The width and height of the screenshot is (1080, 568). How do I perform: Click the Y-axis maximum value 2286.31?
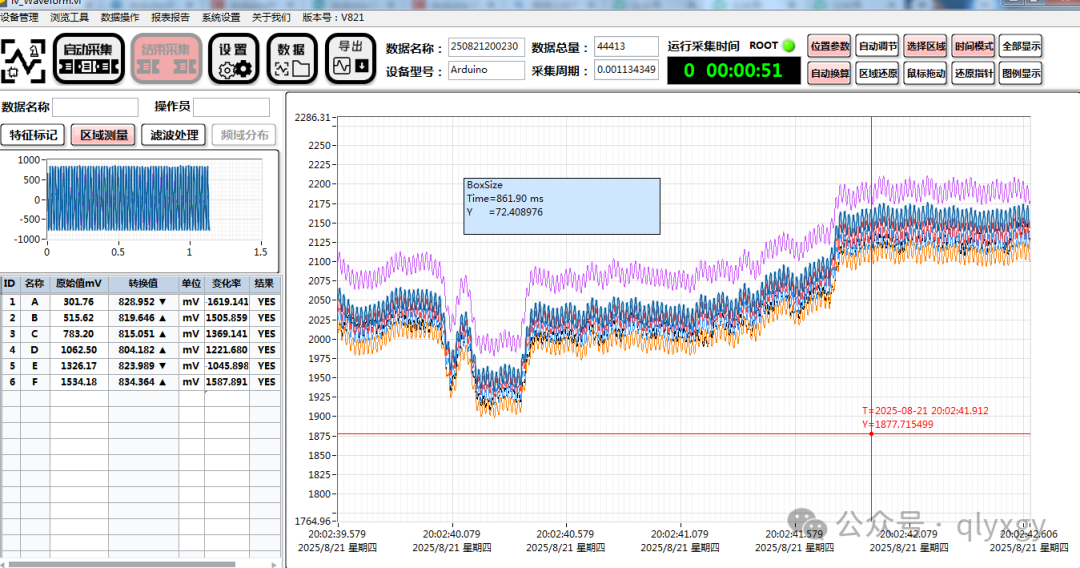pyautogui.click(x=313, y=118)
